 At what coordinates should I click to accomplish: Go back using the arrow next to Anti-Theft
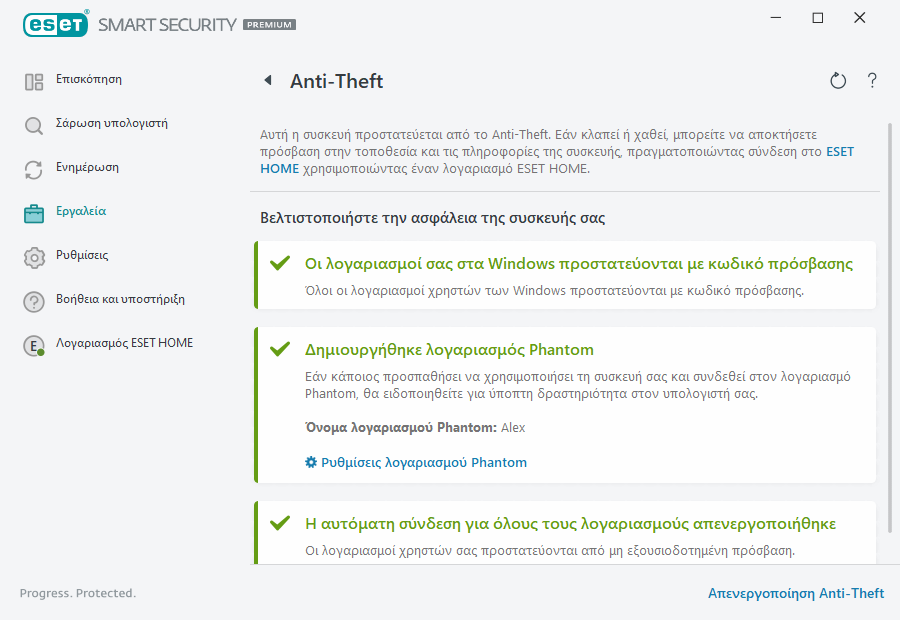266,81
